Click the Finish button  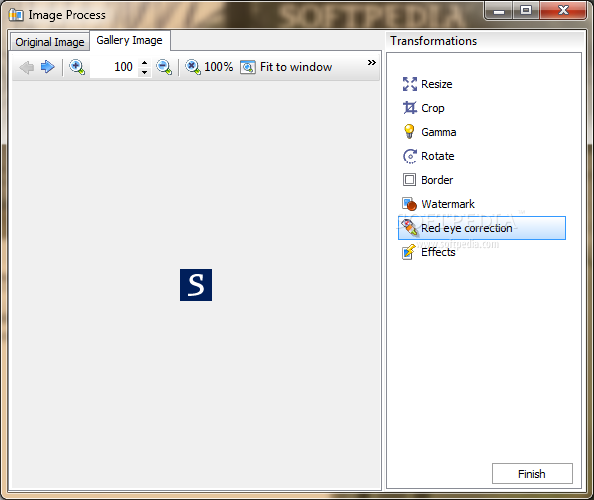(x=532, y=473)
